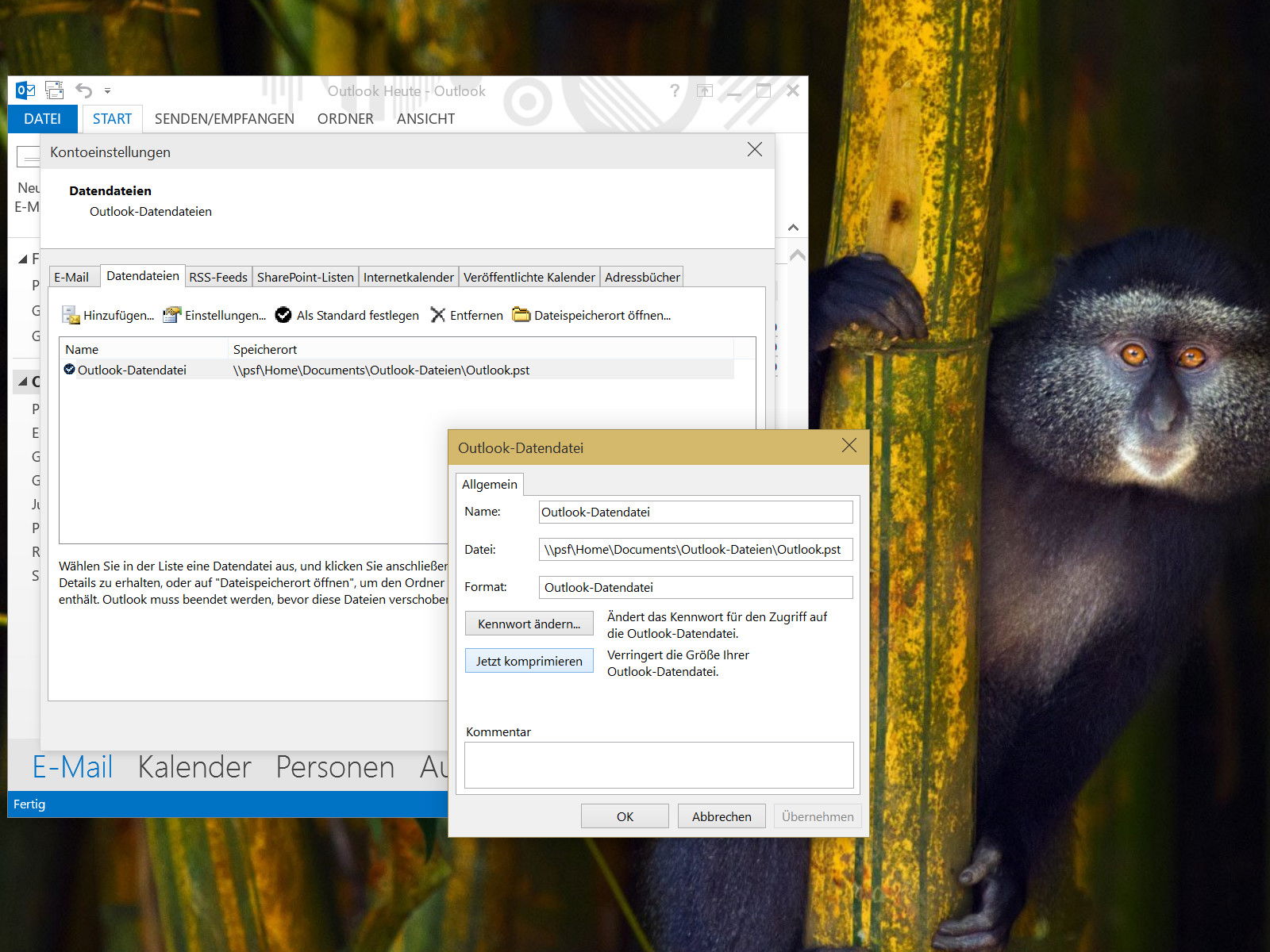Viewport: 1270px width, 952px height.
Task: Click Entfernen to remove data file
Action: tap(467, 315)
